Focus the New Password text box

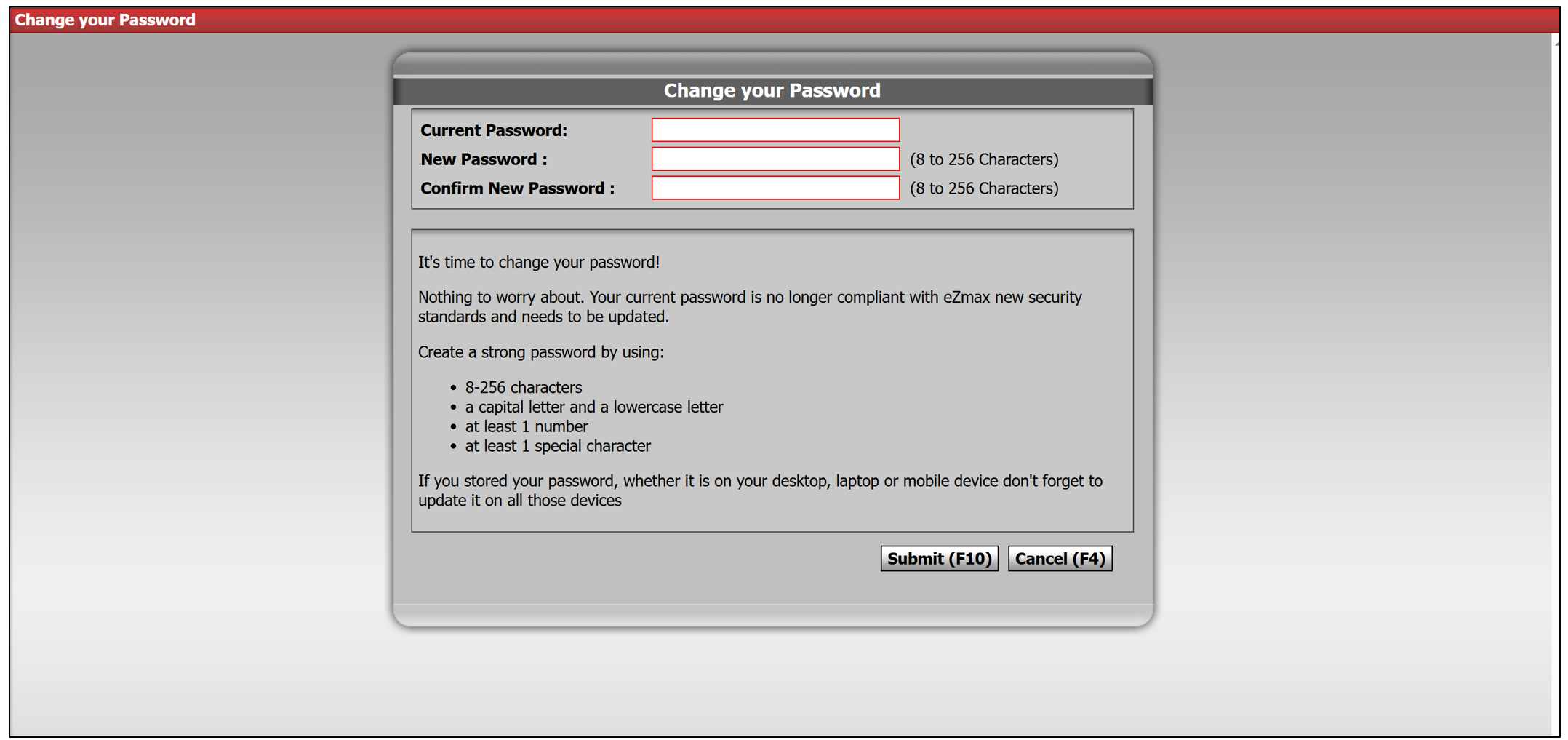[775, 159]
